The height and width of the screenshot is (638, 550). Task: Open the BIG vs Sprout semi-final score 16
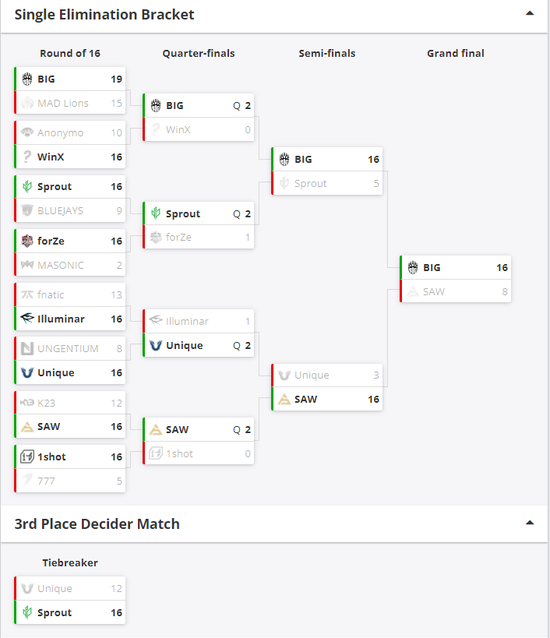(373, 160)
